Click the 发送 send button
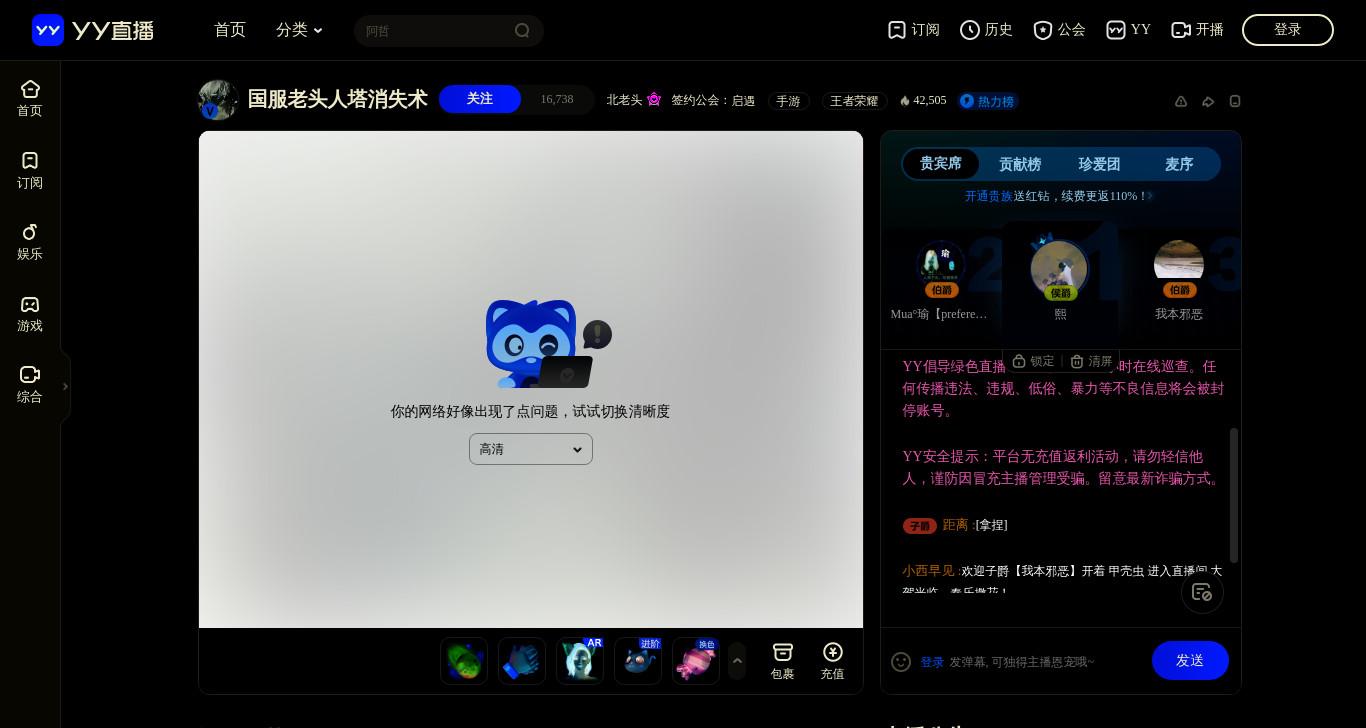The image size is (1366, 728). coord(1190,661)
